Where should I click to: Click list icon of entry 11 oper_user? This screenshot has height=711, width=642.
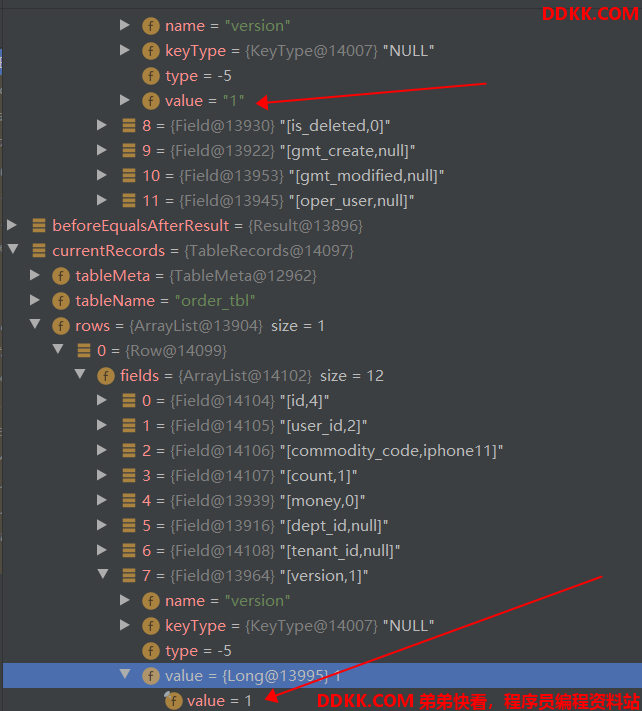pyautogui.click(x=129, y=200)
